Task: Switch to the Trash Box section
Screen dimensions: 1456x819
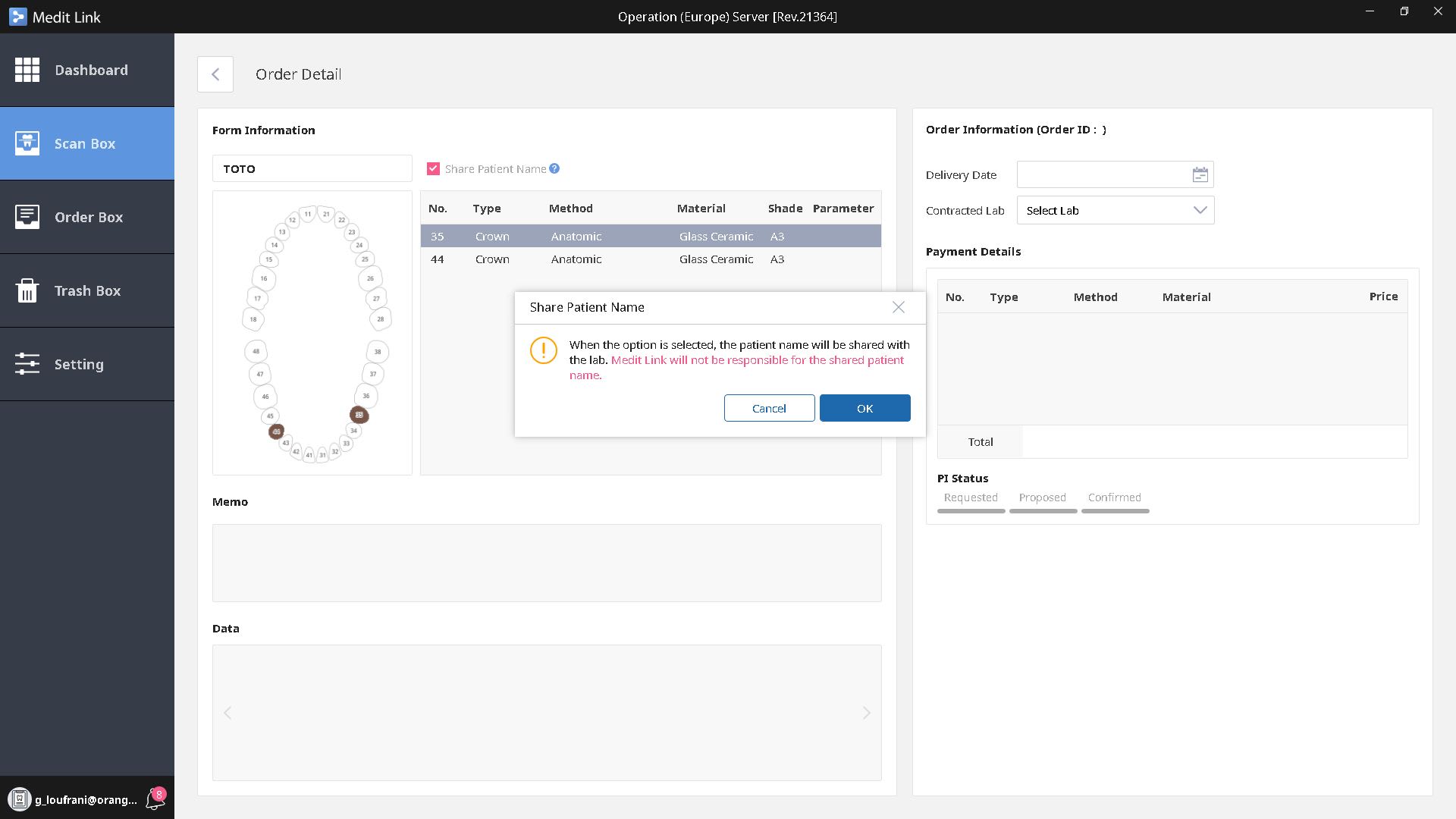Action: (x=87, y=290)
